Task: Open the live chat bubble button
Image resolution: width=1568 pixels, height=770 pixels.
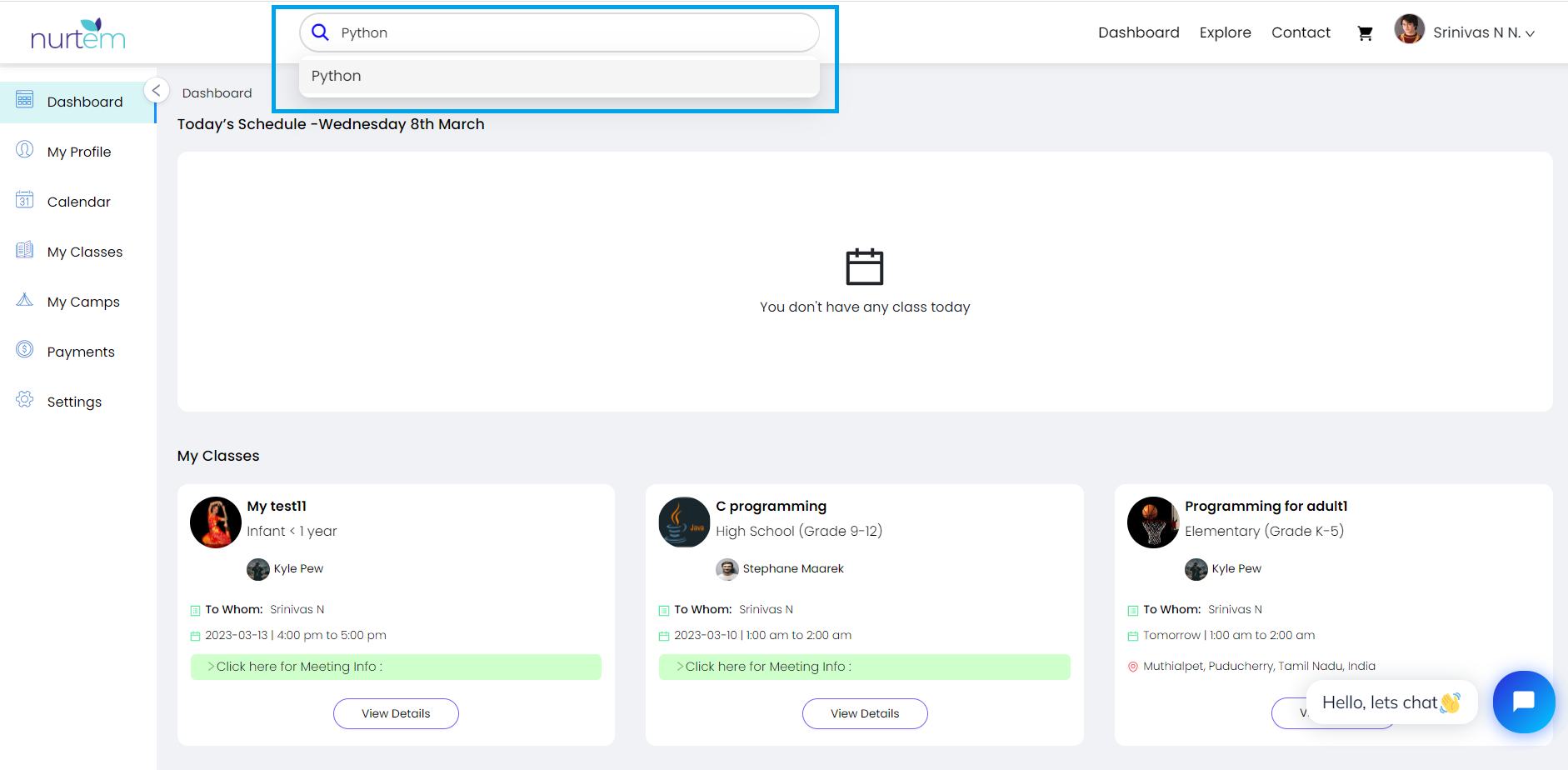Action: tap(1523, 702)
